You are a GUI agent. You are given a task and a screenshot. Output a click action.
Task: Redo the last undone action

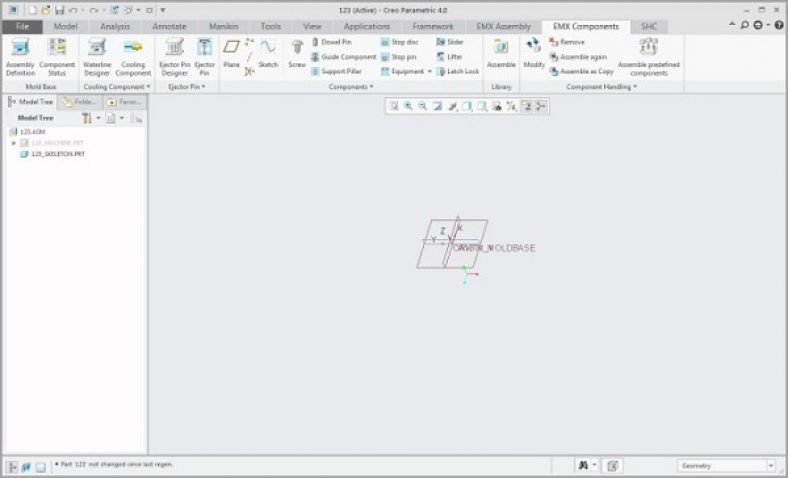93,10
